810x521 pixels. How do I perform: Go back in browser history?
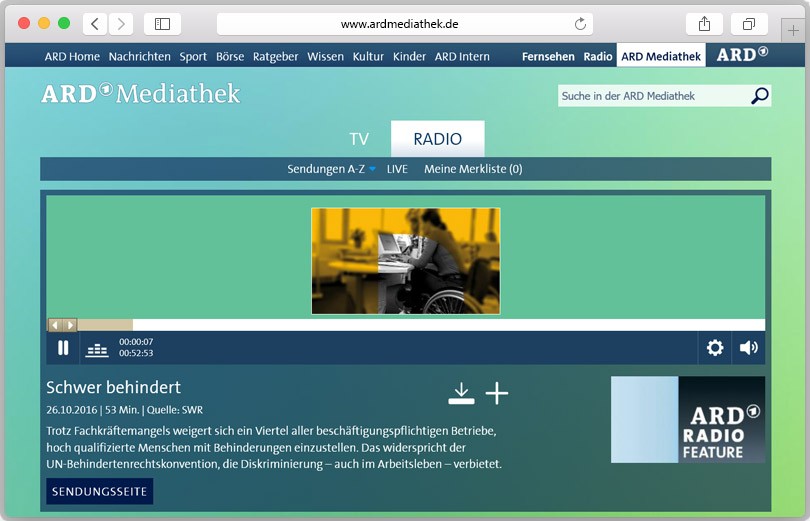click(x=95, y=24)
